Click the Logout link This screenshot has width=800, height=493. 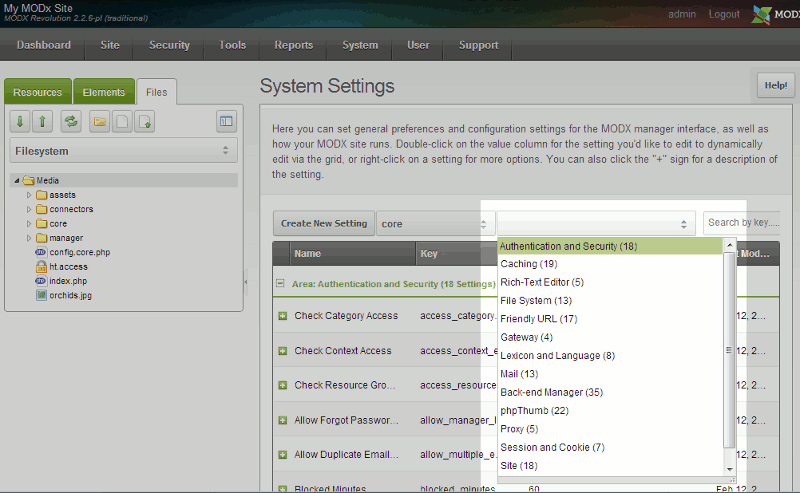click(724, 15)
